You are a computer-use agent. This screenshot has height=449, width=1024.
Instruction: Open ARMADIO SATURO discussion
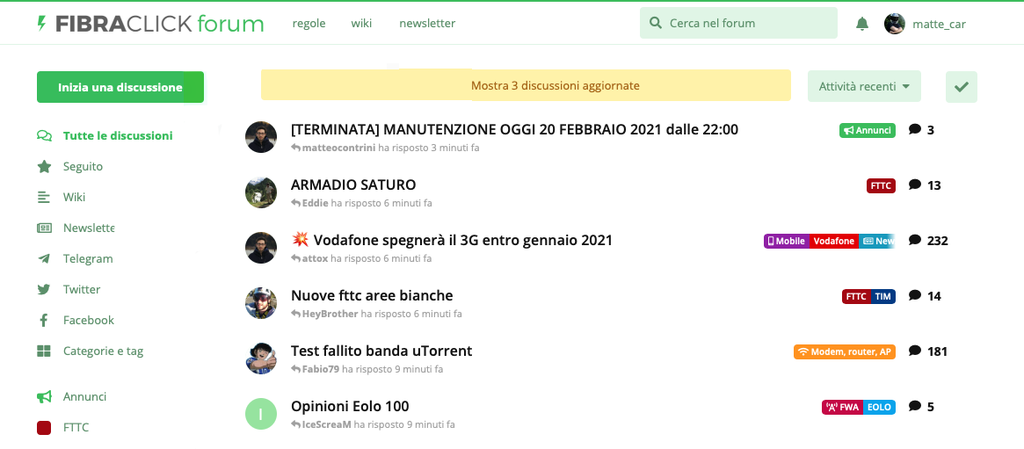coord(353,185)
